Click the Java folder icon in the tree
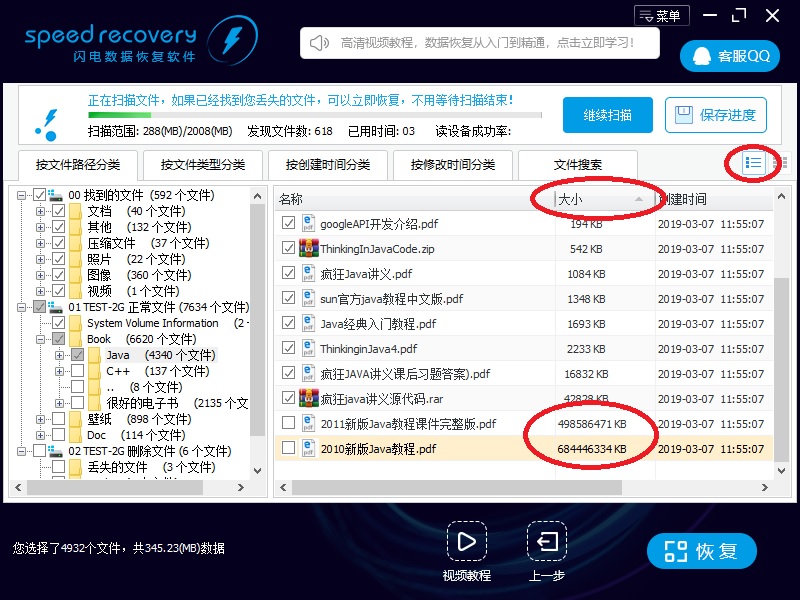This screenshot has width=800, height=600. pyautogui.click(x=94, y=355)
